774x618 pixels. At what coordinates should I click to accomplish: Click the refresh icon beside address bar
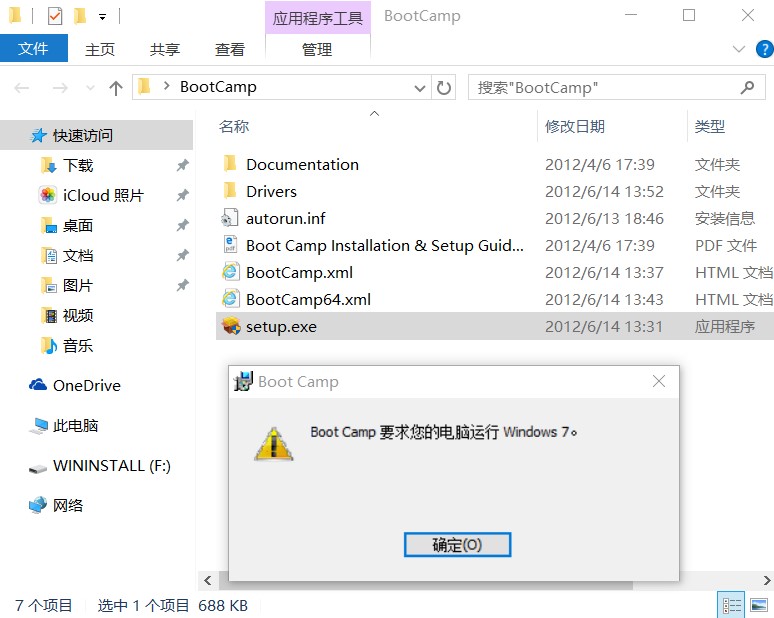pos(443,88)
